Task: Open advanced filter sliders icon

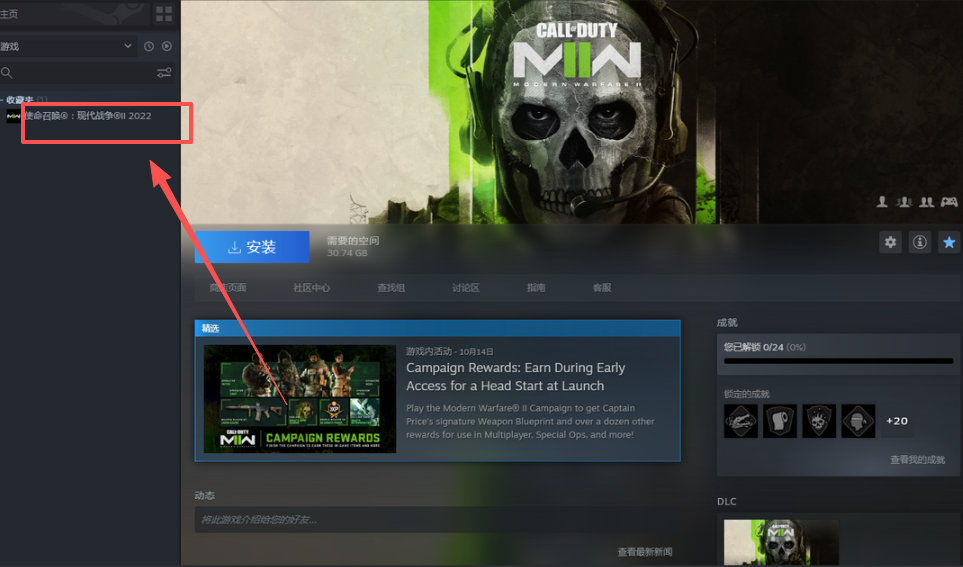Action: click(164, 73)
